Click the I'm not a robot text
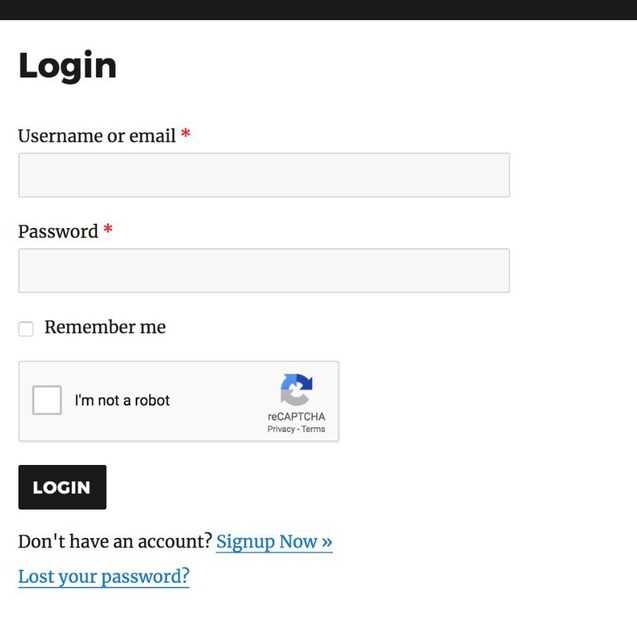Screen dimensions: 637x620 [122, 400]
